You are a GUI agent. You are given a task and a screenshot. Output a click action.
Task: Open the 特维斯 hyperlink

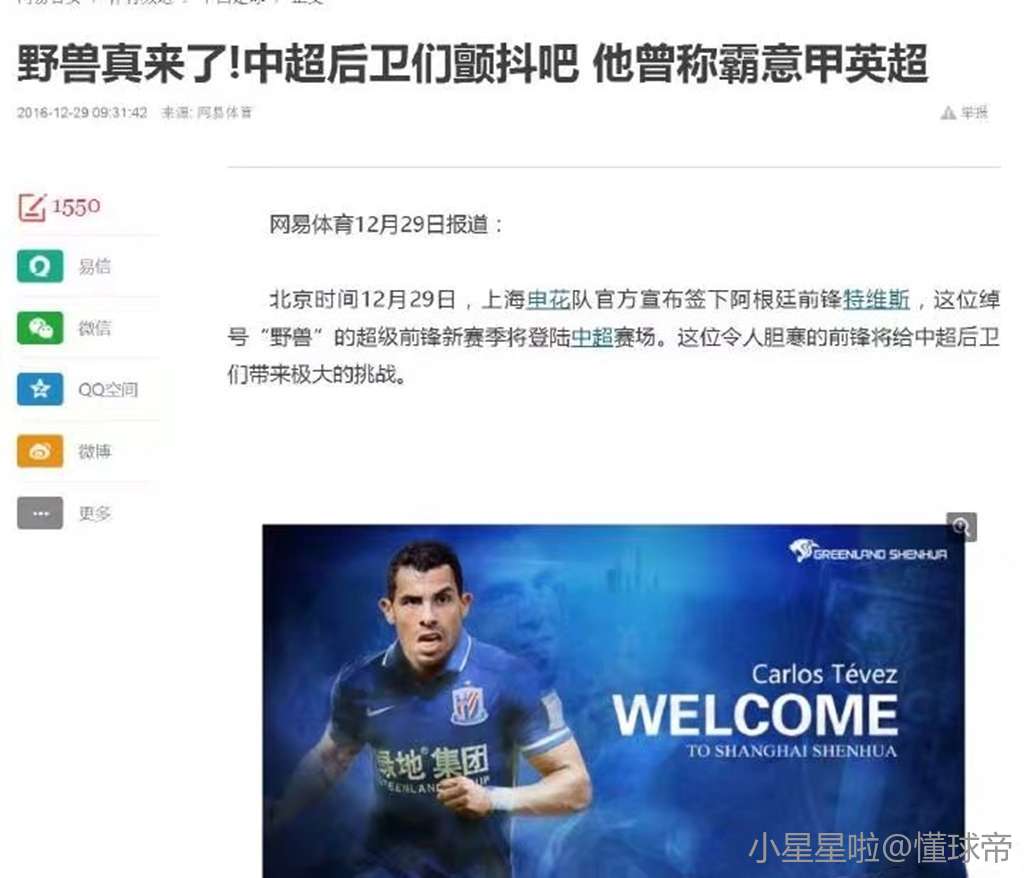coord(876,300)
